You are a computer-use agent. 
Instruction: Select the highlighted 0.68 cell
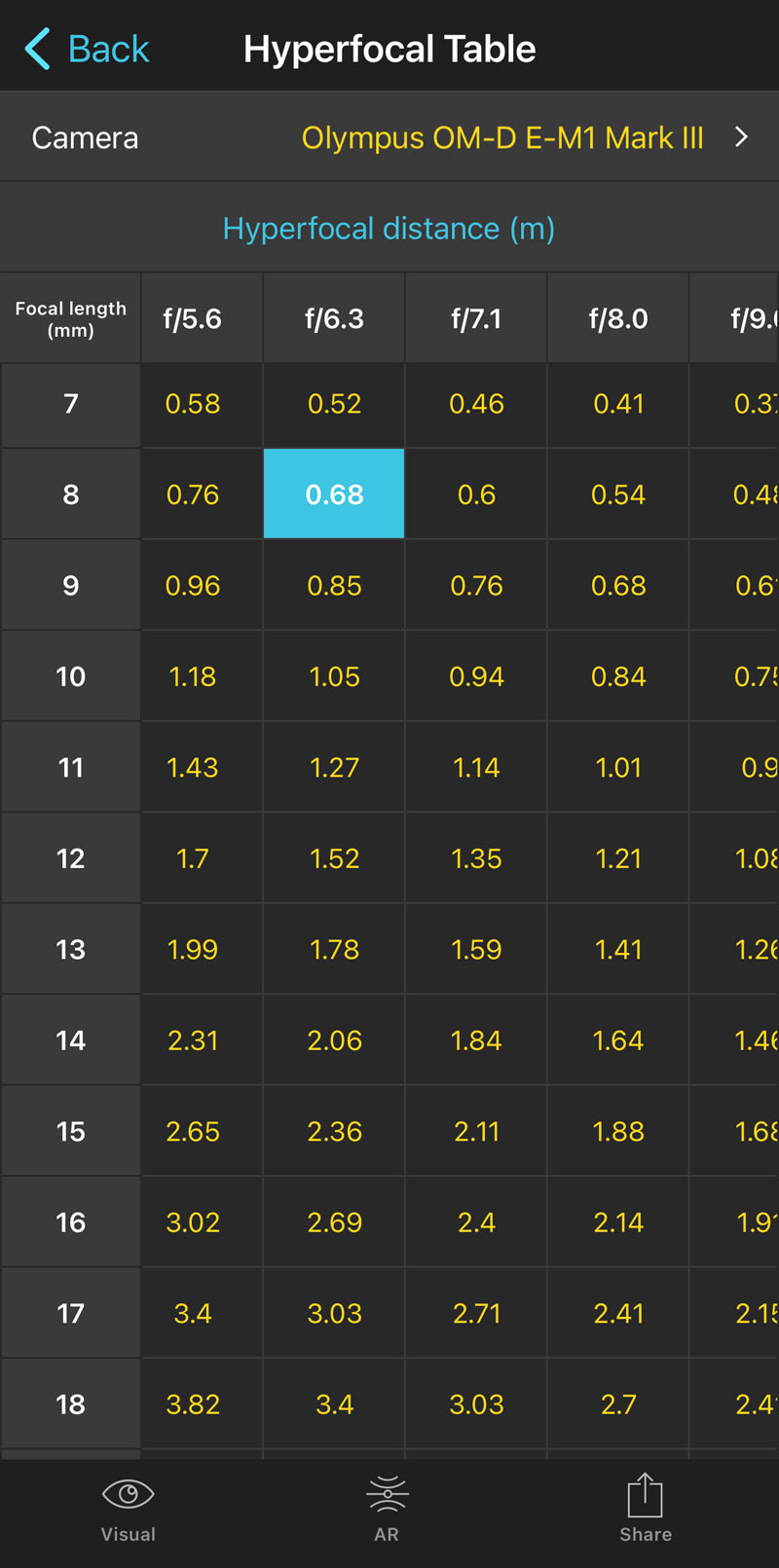(x=334, y=494)
